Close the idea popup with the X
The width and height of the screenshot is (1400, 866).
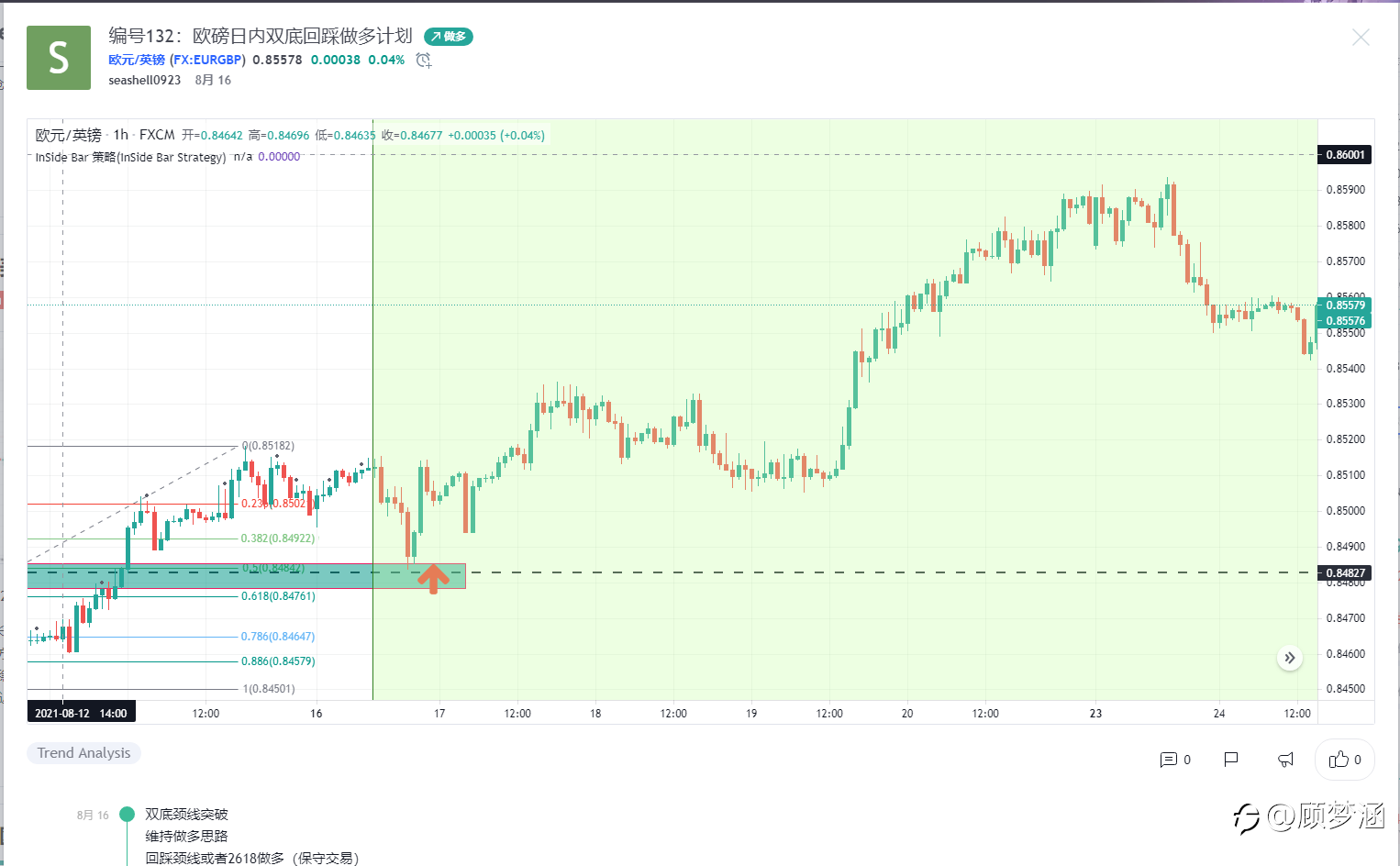(x=1361, y=38)
